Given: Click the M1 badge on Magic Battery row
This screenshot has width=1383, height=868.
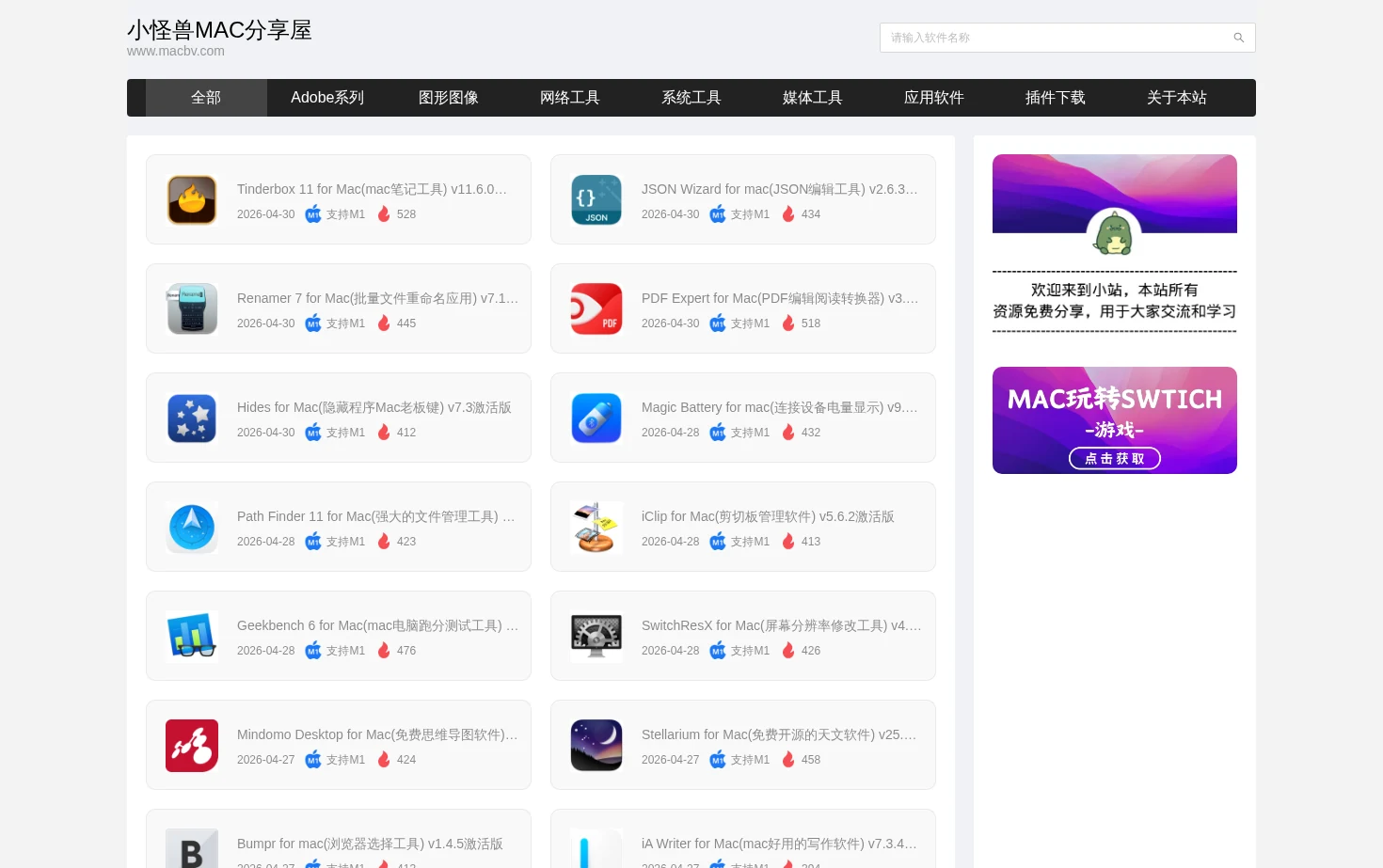Looking at the screenshot, I should (718, 433).
